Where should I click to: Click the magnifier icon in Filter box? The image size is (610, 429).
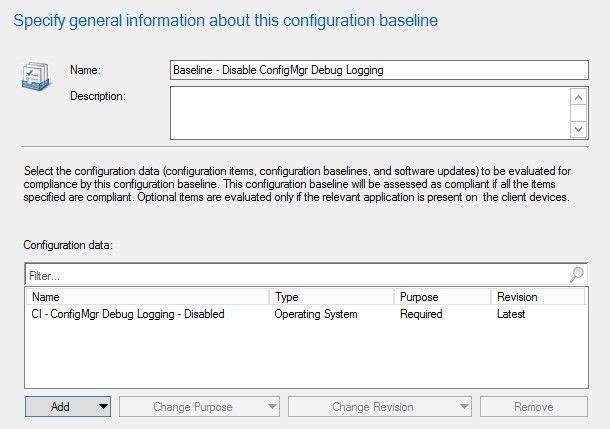point(577,275)
